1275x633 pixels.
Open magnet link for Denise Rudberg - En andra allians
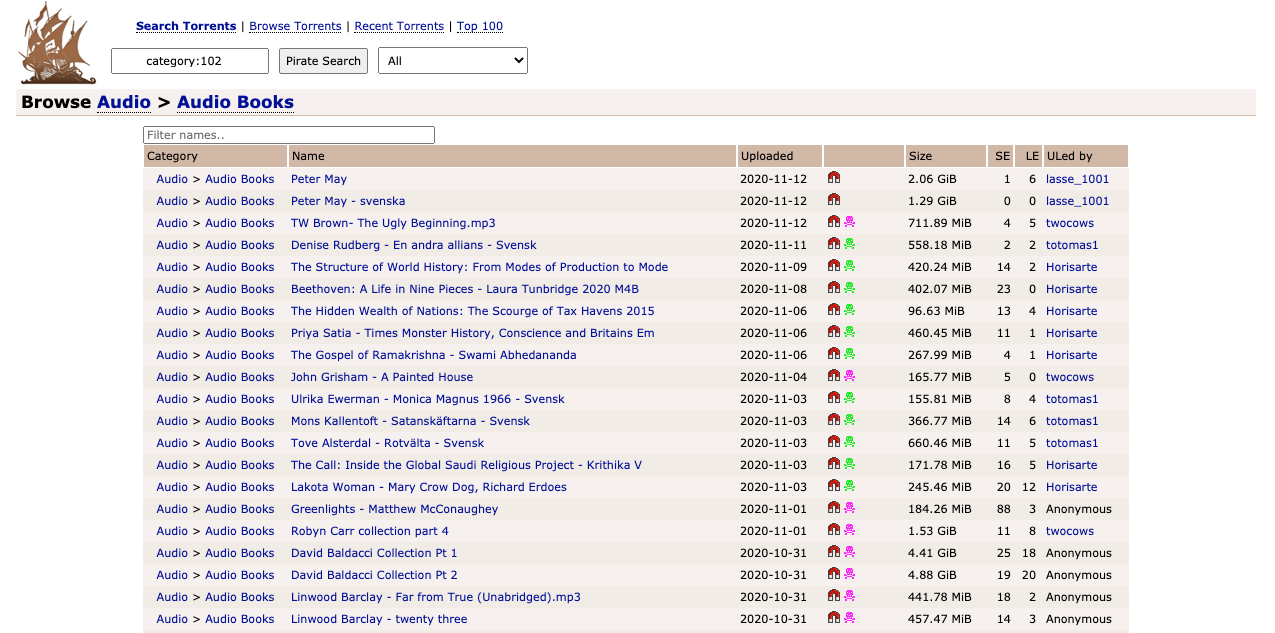pyautogui.click(x=834, y=244)
